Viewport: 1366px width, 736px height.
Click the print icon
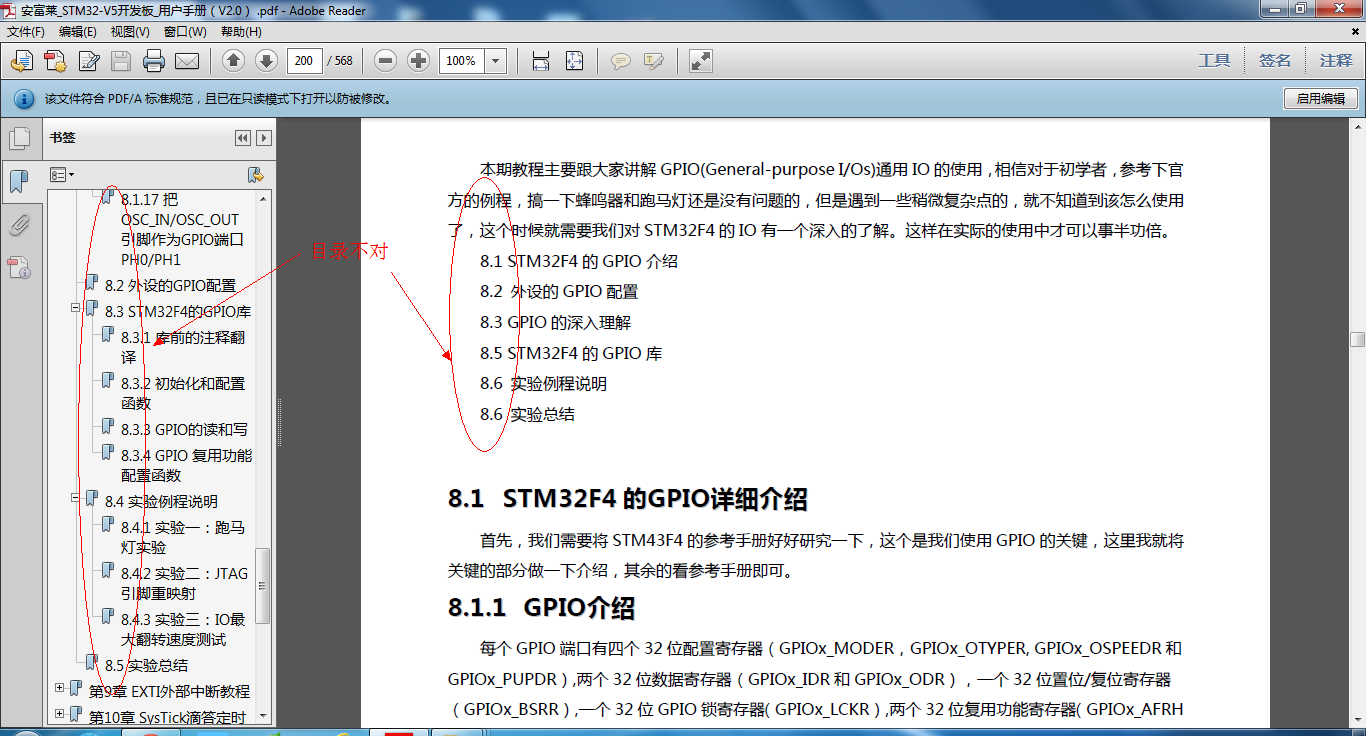click(154, 61)
